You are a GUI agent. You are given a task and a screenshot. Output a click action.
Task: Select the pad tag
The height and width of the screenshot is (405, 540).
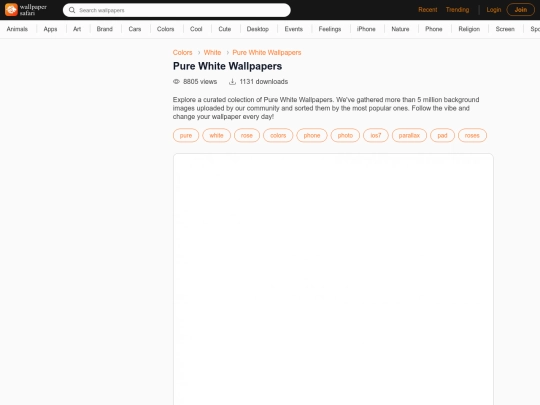click(x=442, y=135)
